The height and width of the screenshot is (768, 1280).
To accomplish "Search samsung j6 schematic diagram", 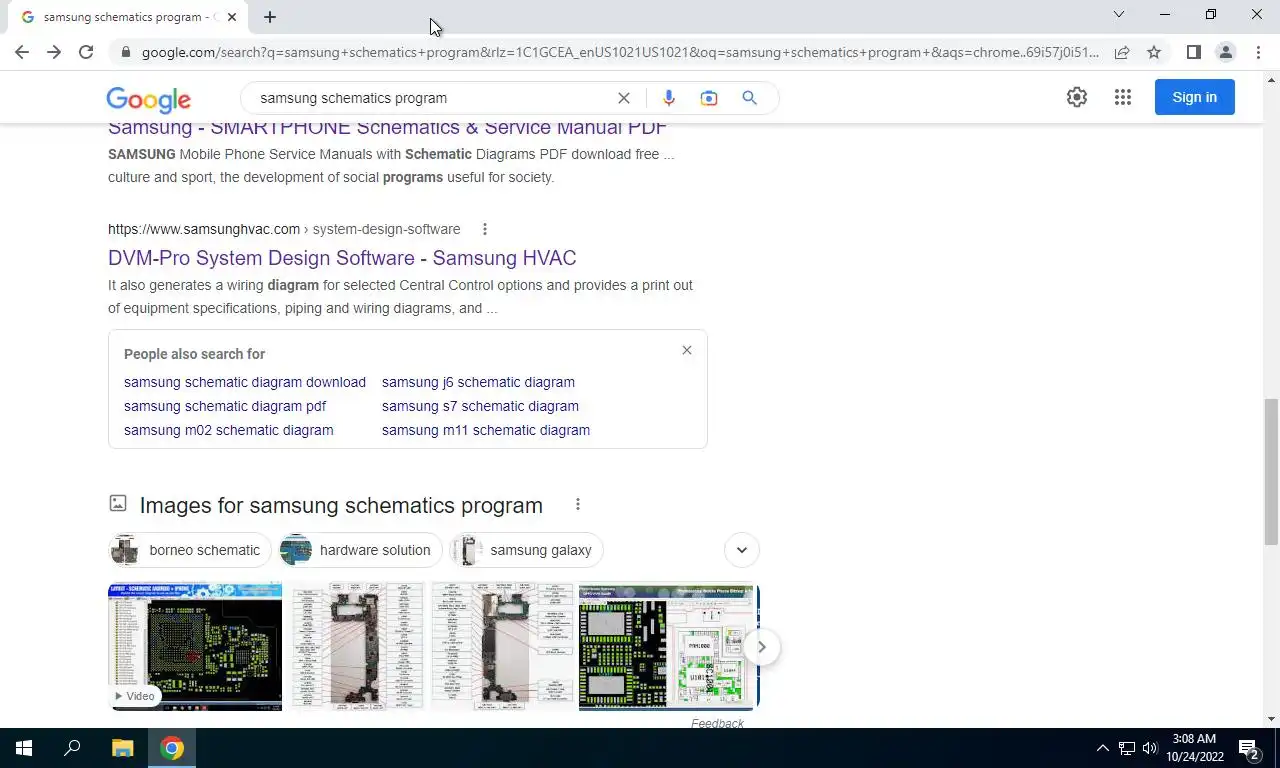I will click(478, 382).
